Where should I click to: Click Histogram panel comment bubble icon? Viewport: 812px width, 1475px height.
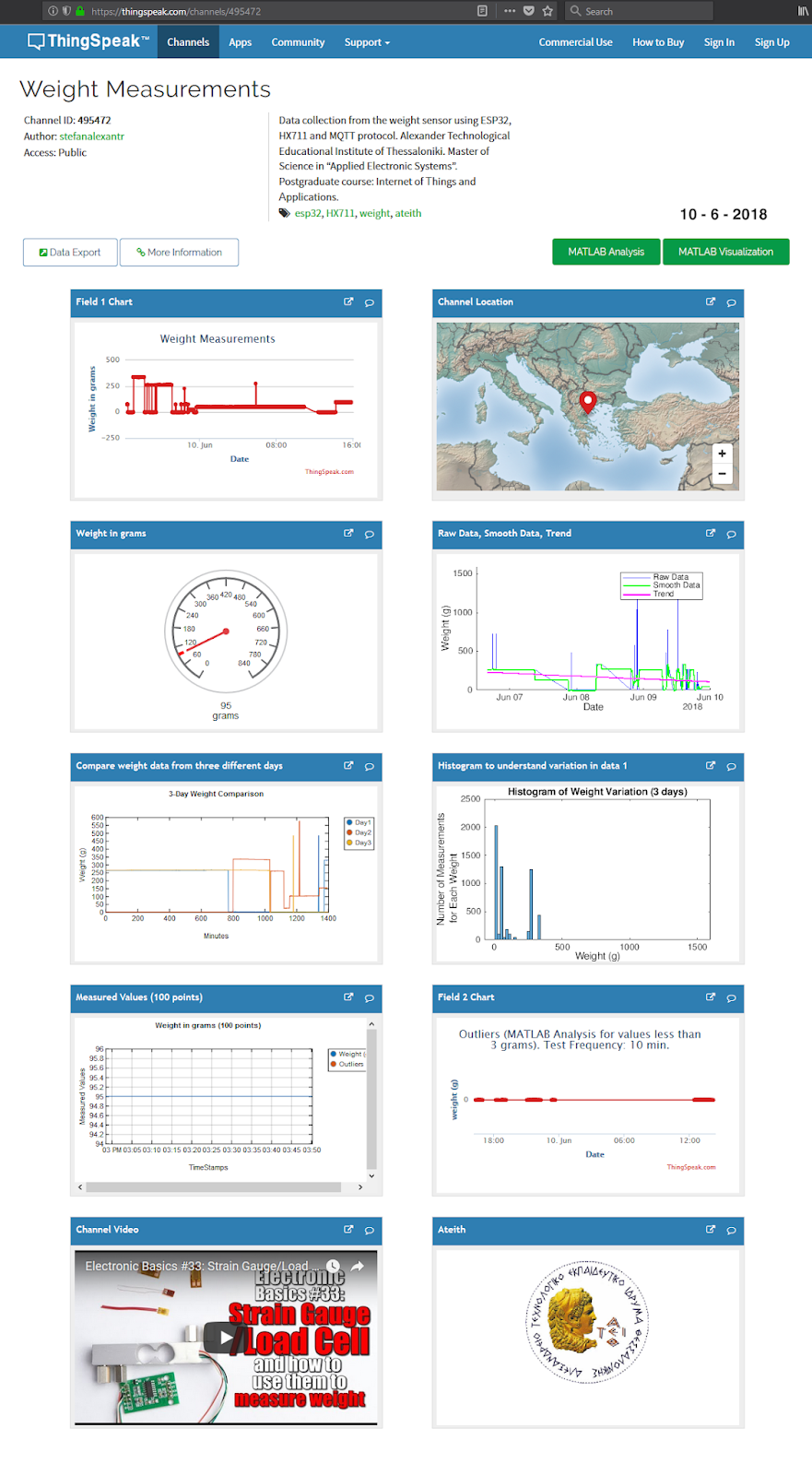(x=731, y=766)
